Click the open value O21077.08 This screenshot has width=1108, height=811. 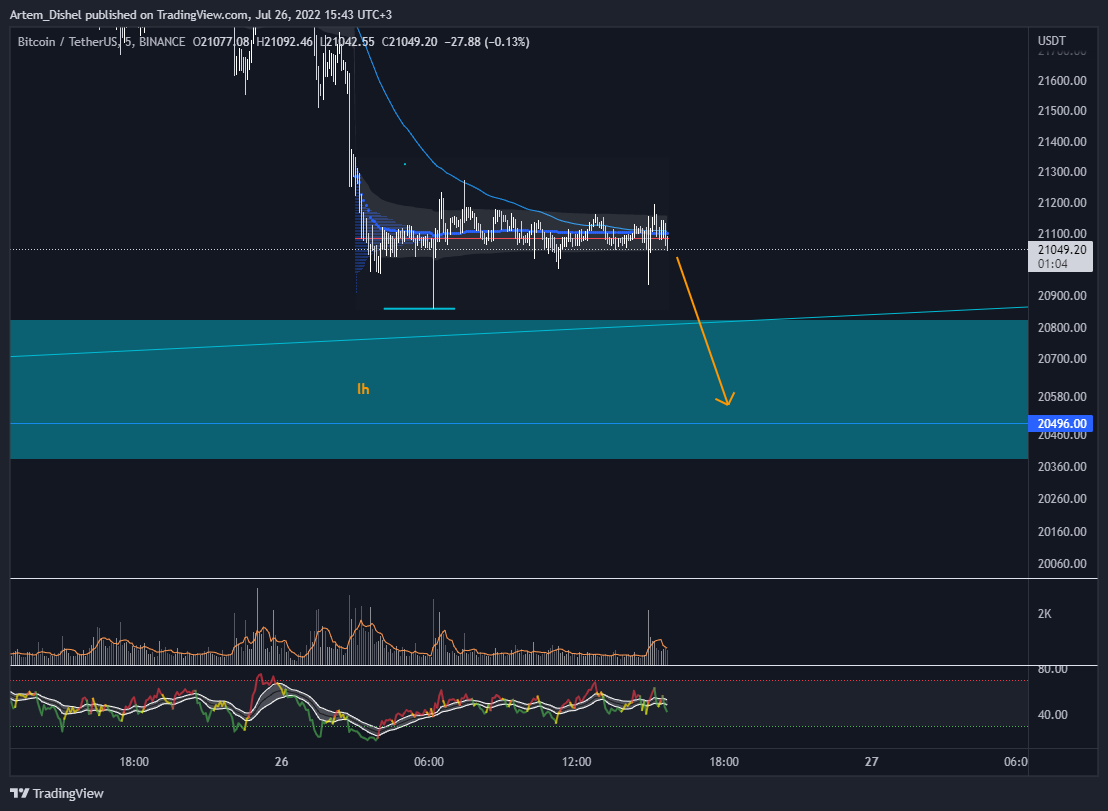[221, 42]
